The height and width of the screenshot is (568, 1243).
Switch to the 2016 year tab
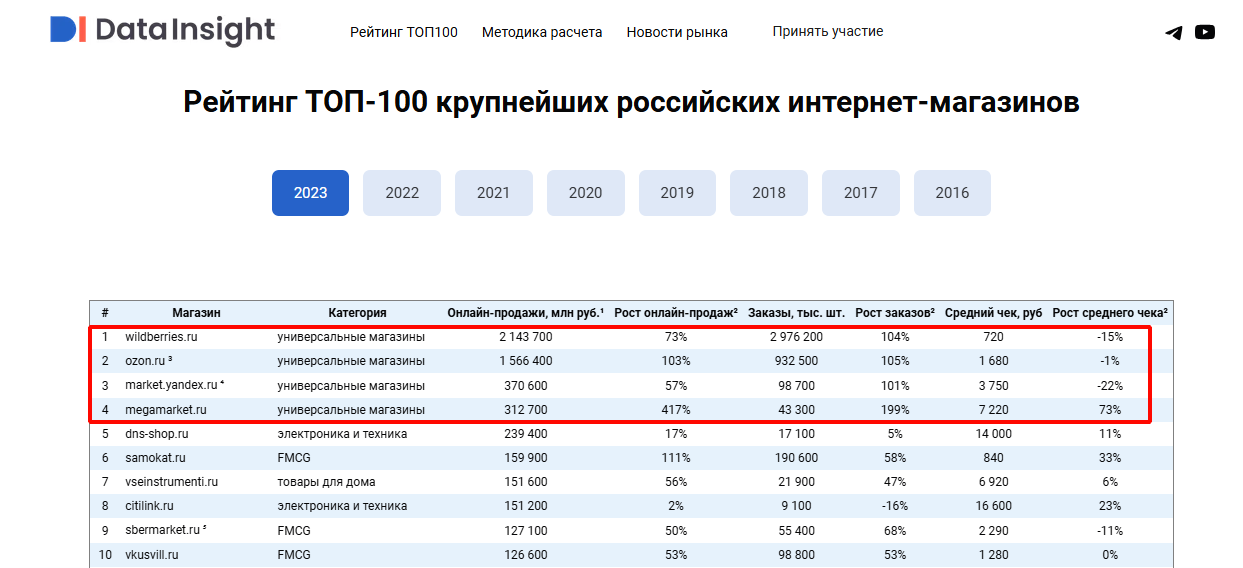952,193
